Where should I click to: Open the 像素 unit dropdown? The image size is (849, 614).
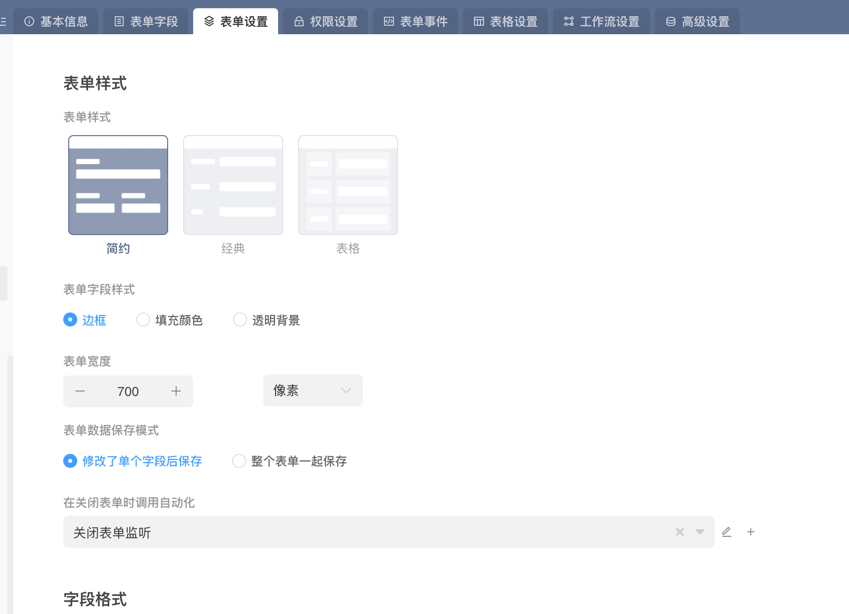312,391
